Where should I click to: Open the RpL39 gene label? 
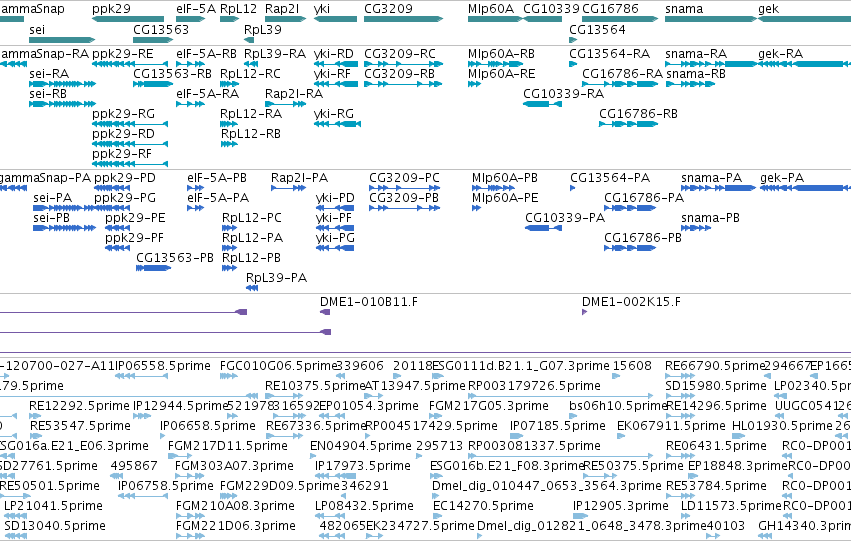263,29
